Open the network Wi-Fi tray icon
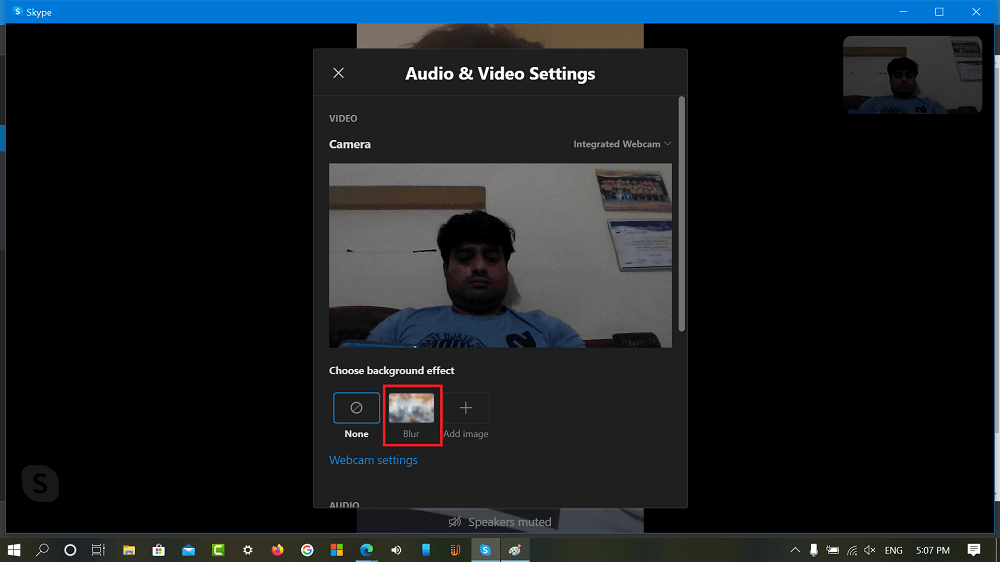Screen dimensions: 1000x562 click(x=851, y=550)
